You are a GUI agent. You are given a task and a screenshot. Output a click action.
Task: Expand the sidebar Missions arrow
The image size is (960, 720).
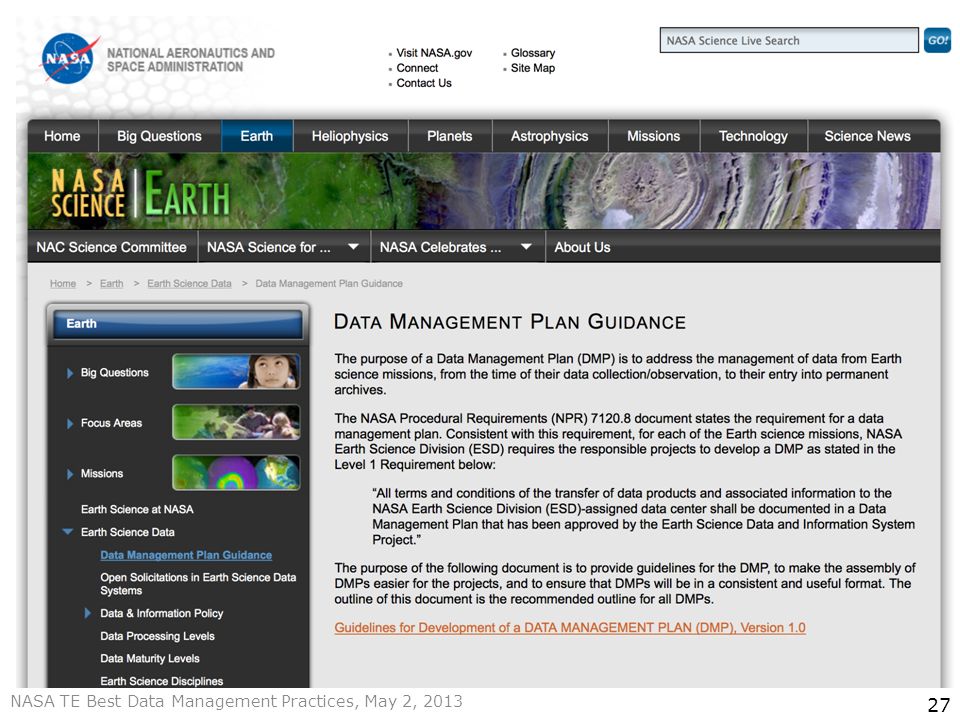click(x=70, y=474)
